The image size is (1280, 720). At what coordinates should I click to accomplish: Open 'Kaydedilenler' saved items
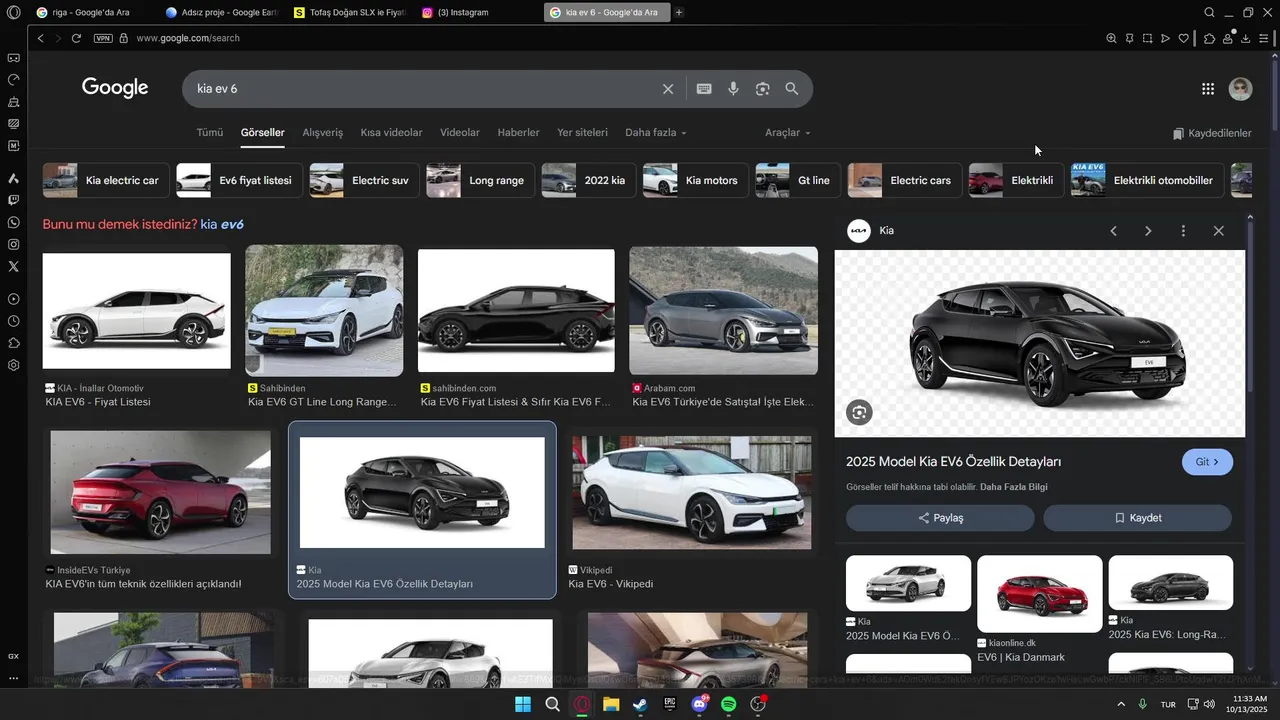pyautogui.click(x=1212, y=133)
